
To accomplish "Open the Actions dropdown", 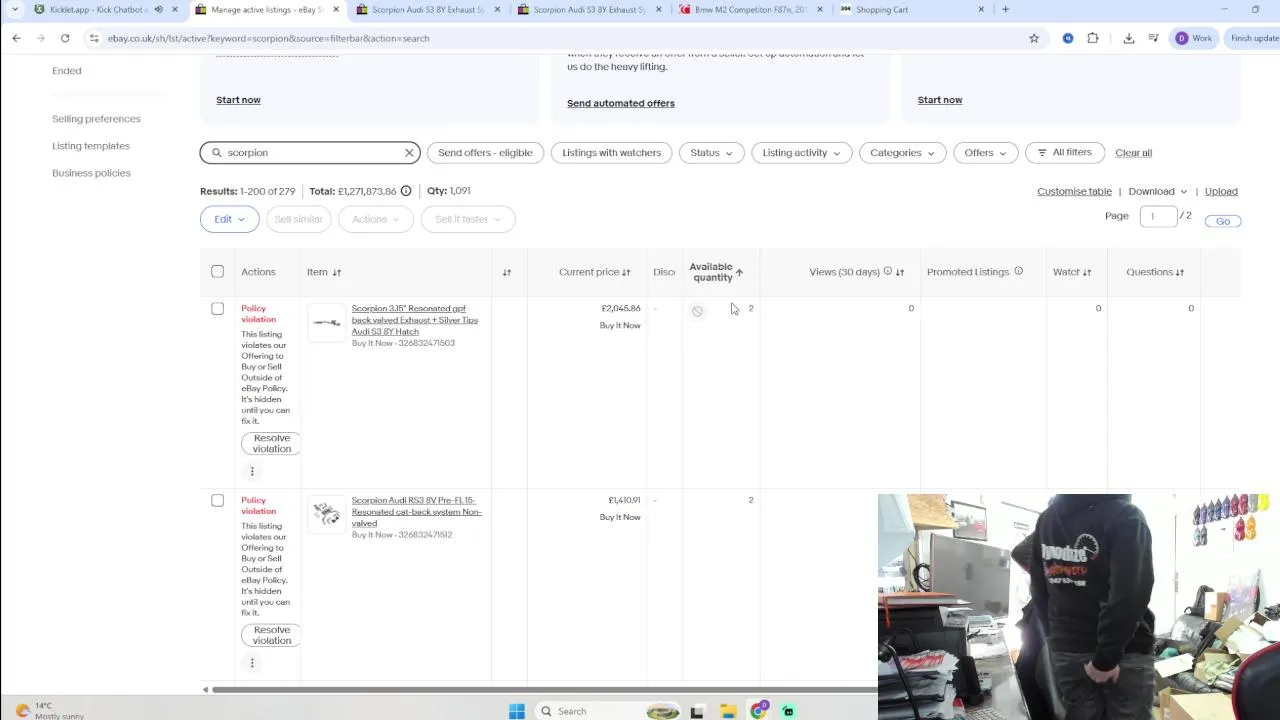I will [375, 219].
